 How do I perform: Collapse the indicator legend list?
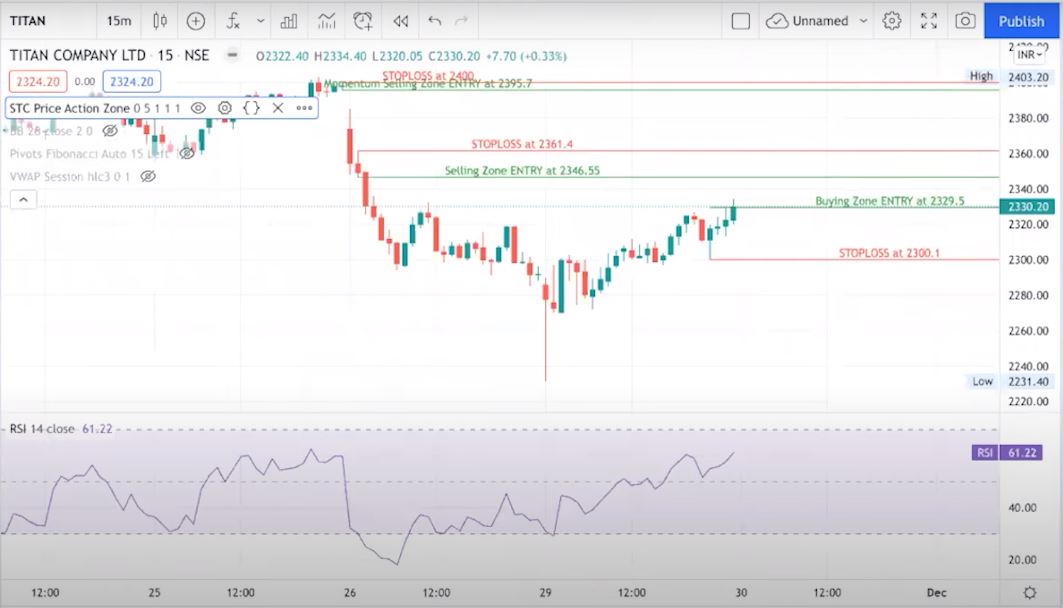[x=23, y=200]
